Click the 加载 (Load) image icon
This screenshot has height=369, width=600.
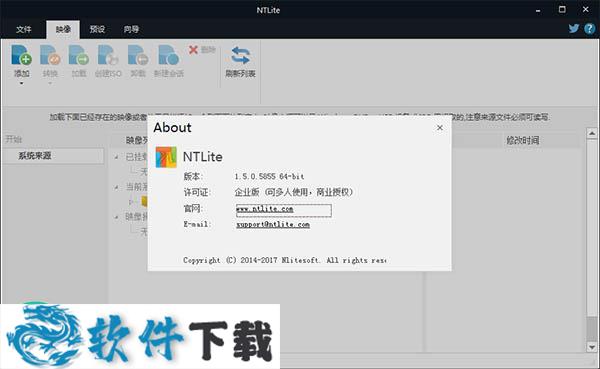click(x=78, y=55)
